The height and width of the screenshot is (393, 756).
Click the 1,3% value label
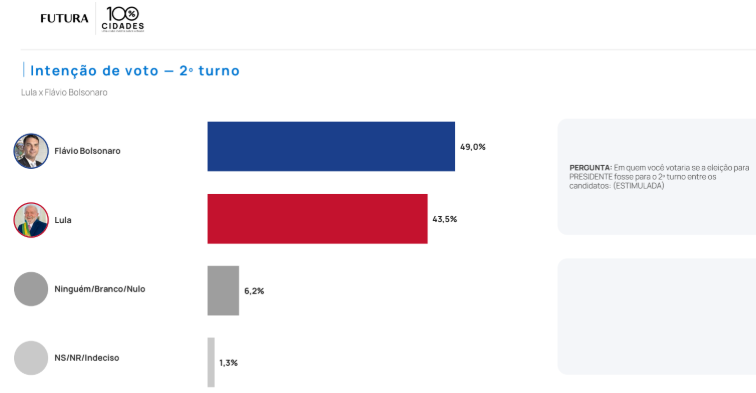coord(229,363)
